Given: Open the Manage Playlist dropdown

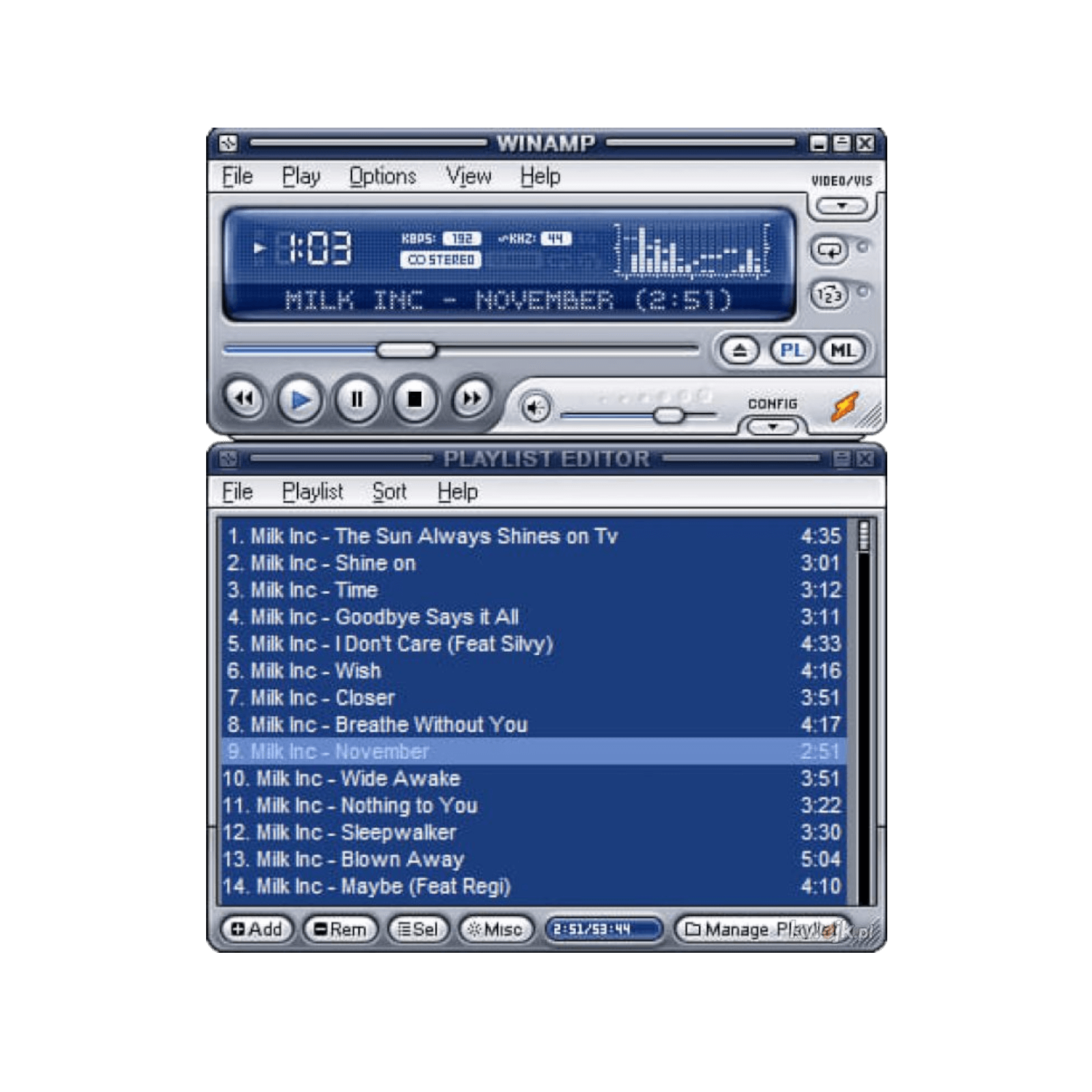Looking at the screenshot, I should pyautogui.click(x=762, y=929).
